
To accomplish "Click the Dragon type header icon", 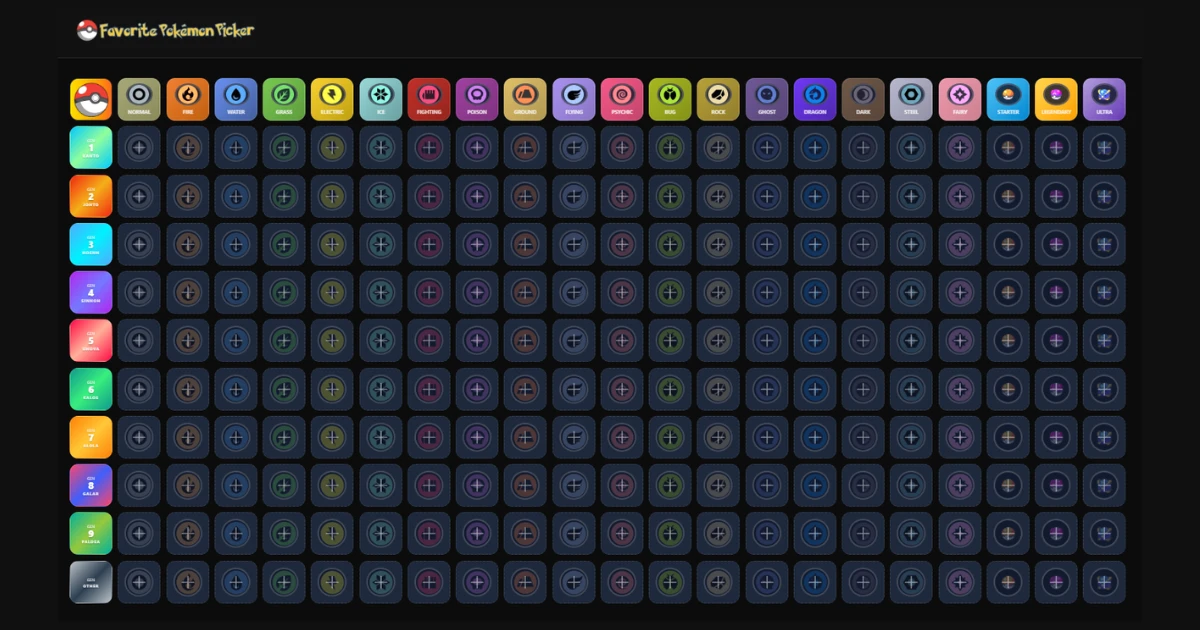I will pyautogui.click(x=815, y=99).
